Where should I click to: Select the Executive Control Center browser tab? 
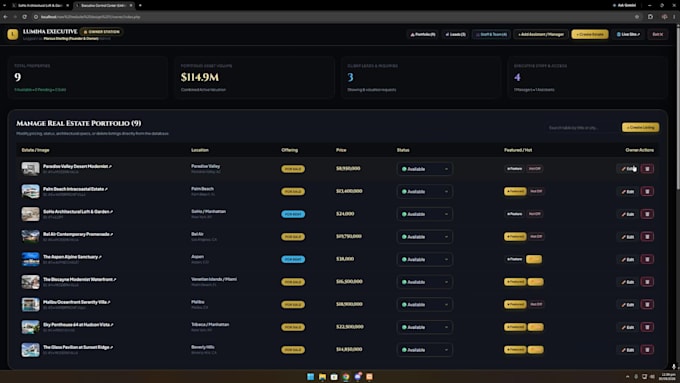click(103, 5)
